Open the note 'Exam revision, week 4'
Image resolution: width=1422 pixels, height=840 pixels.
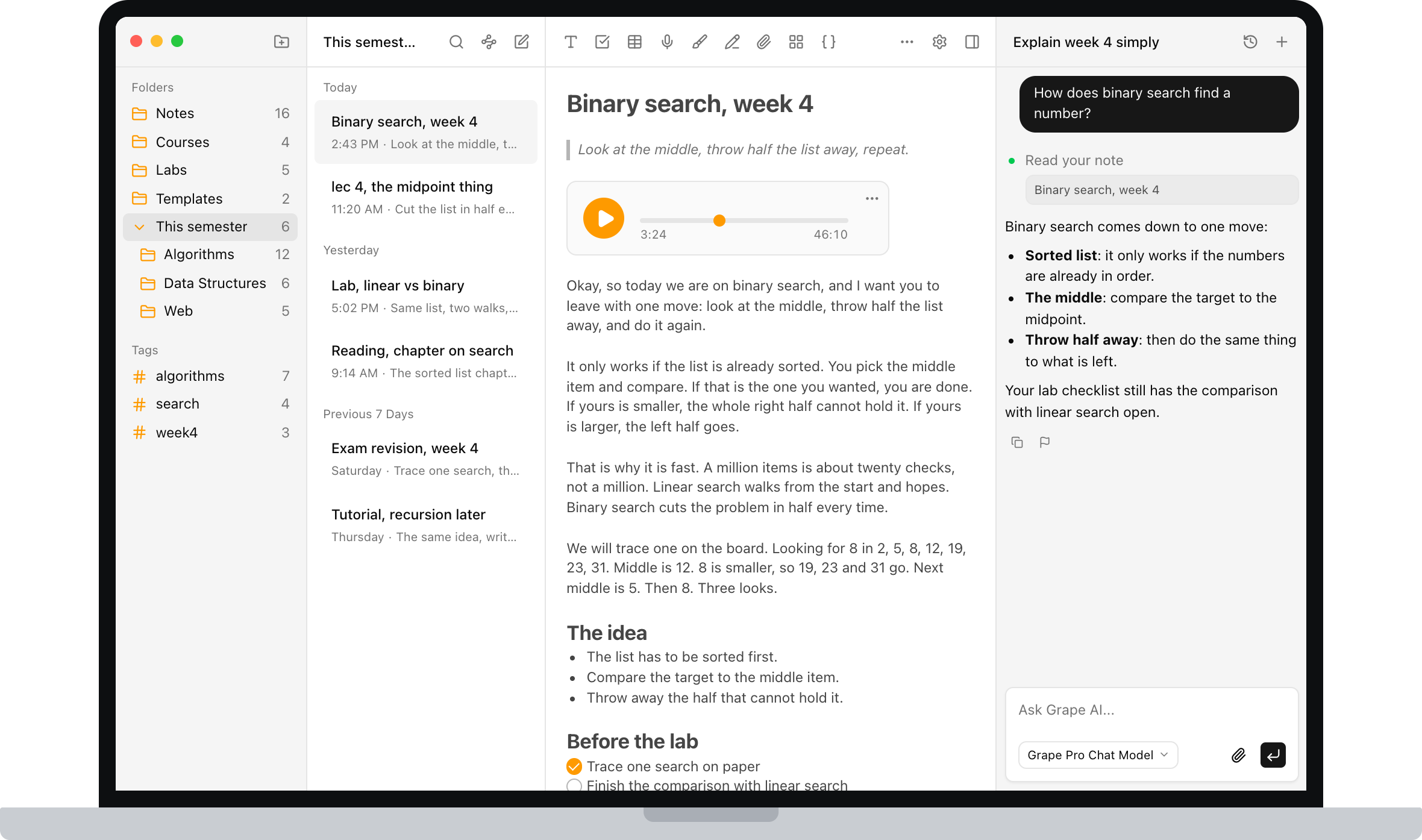426,459
